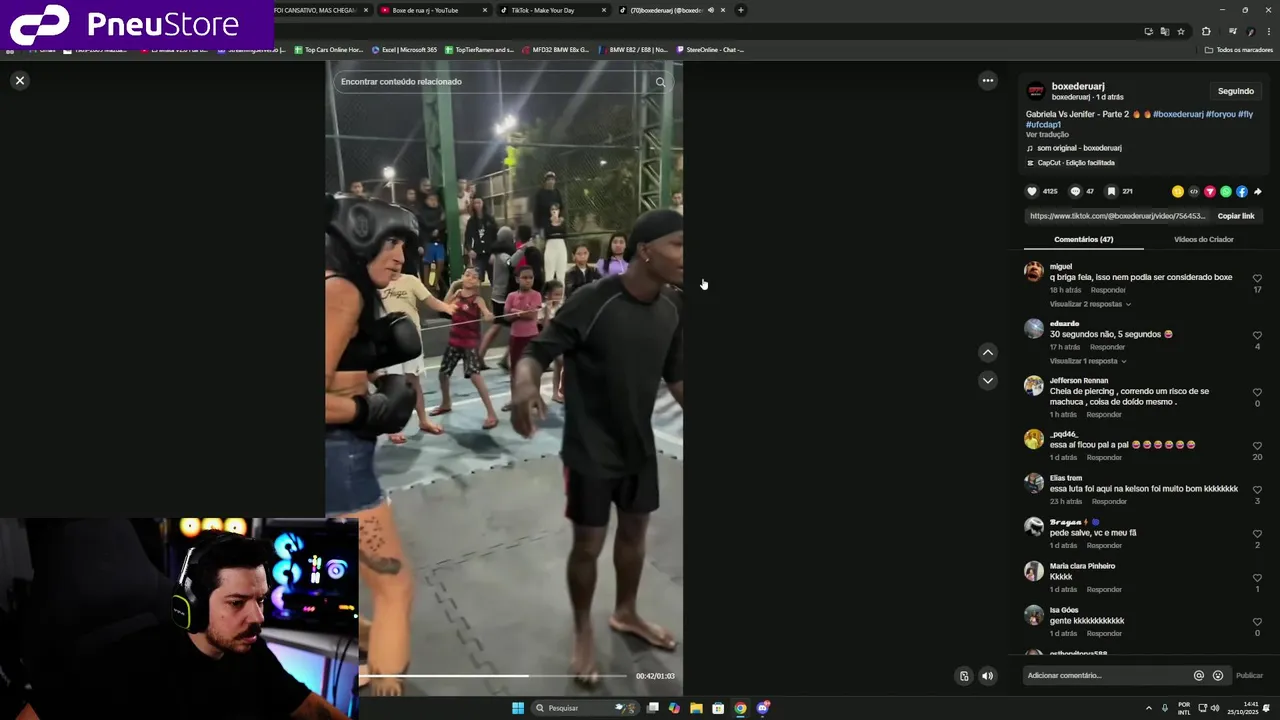1280x720 pixels.
Task: Open more share options arrow
Action: [x=1257, y=191]
